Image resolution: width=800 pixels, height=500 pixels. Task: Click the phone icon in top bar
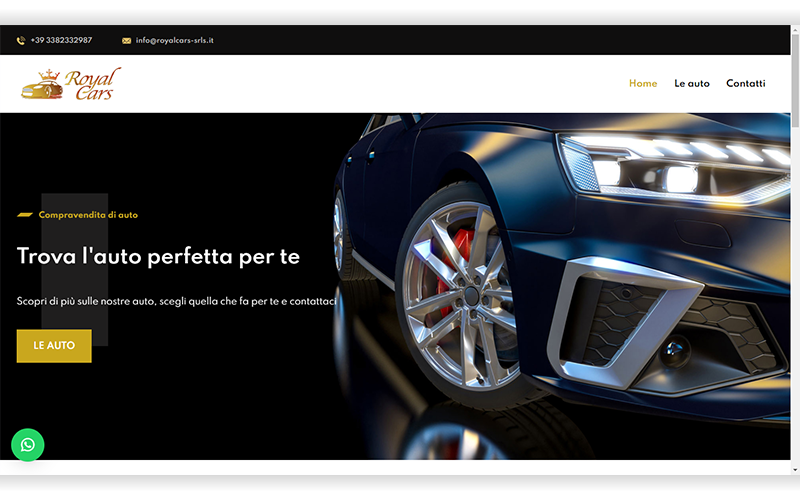21,40
